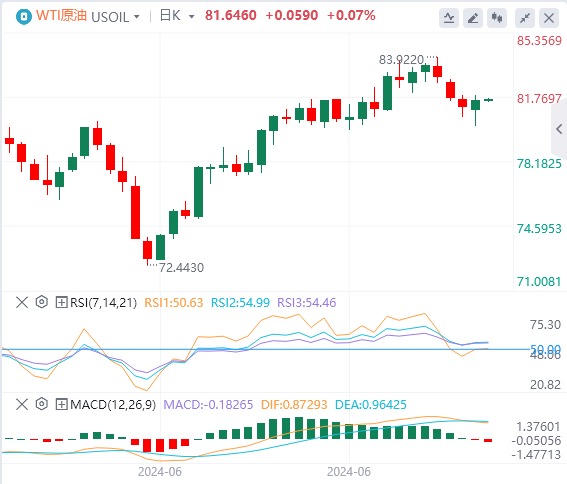The image size is (567, 484).
Task: Click the RSI(7,14,21) label
Action: point(103,302)
